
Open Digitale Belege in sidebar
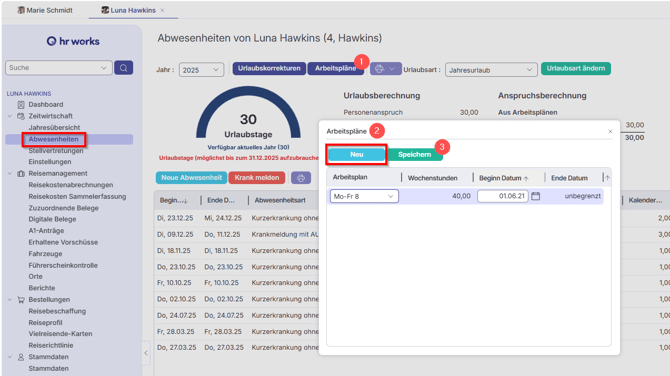click(53, 219)
